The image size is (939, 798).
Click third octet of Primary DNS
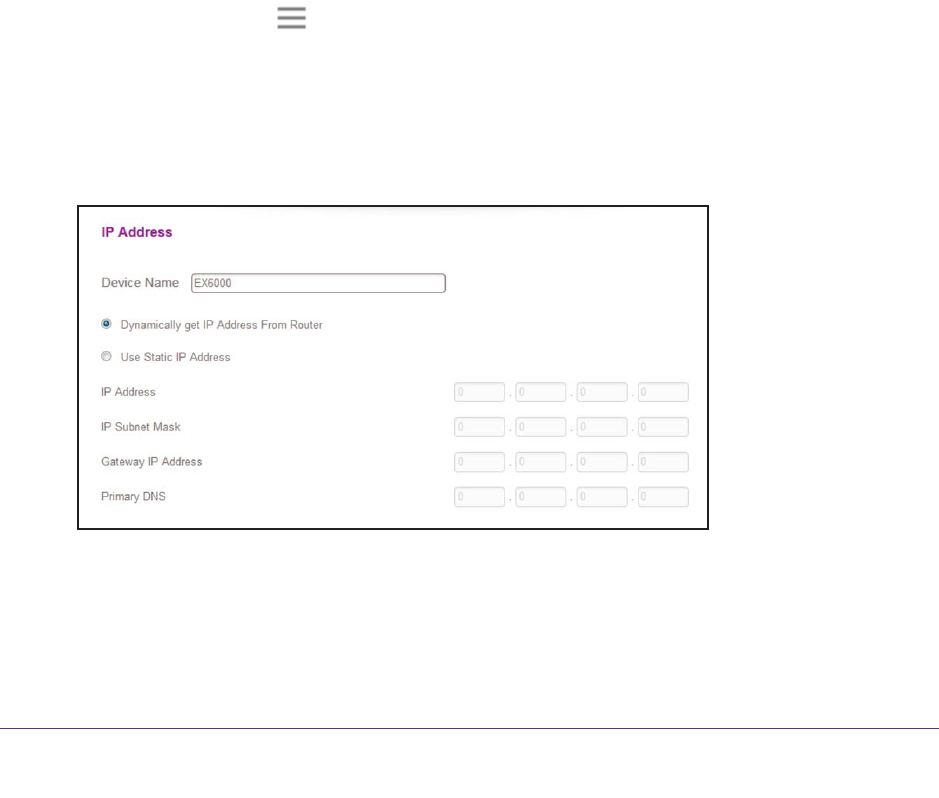coord(602,497)
